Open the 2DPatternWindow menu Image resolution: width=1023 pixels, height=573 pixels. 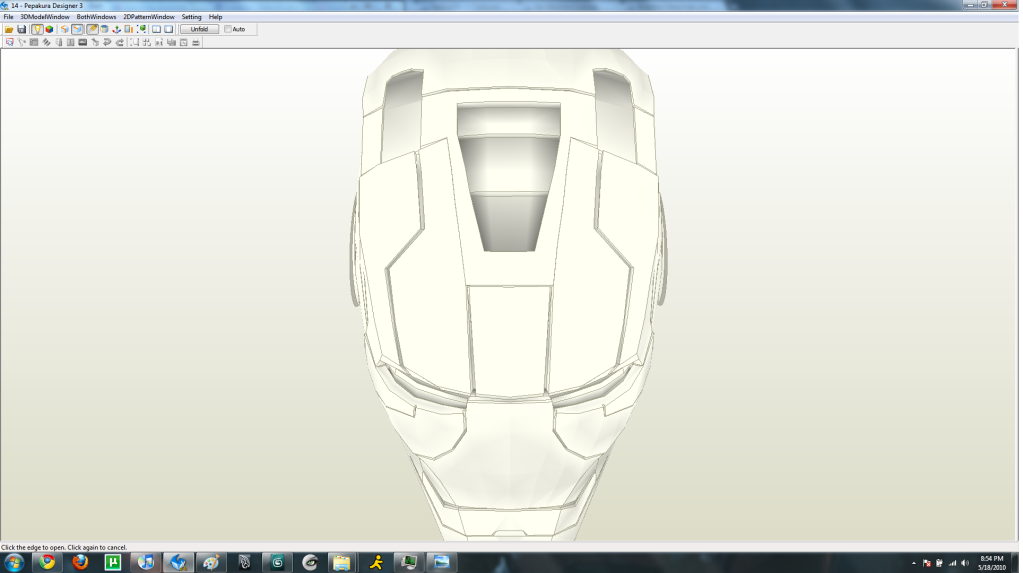(149, 17)
